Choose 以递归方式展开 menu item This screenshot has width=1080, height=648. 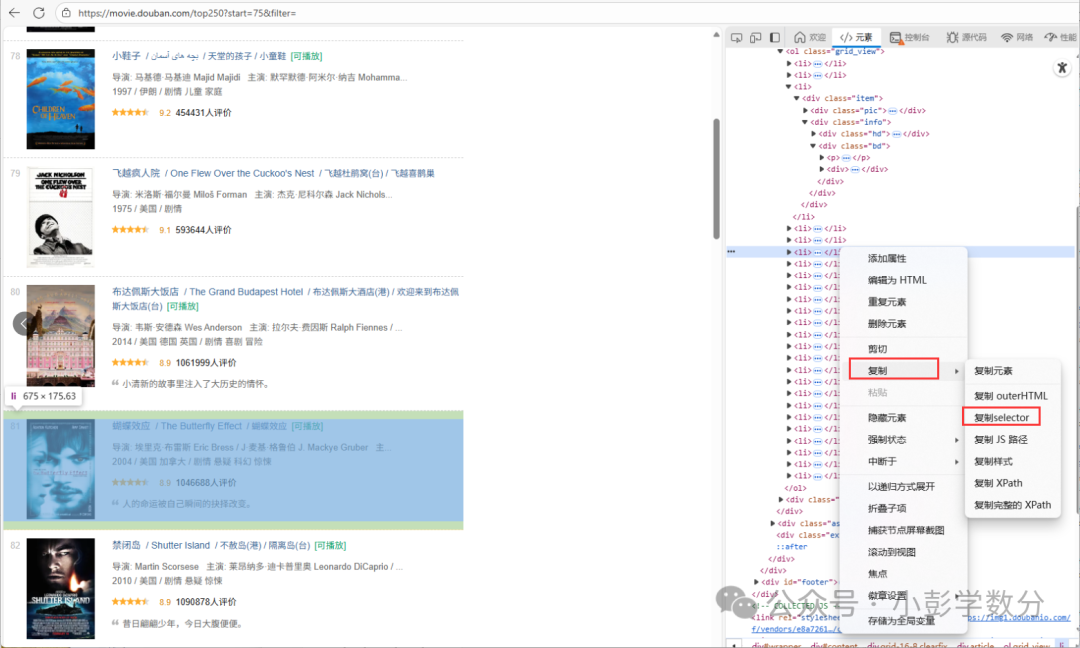click(x=904, y=486)
